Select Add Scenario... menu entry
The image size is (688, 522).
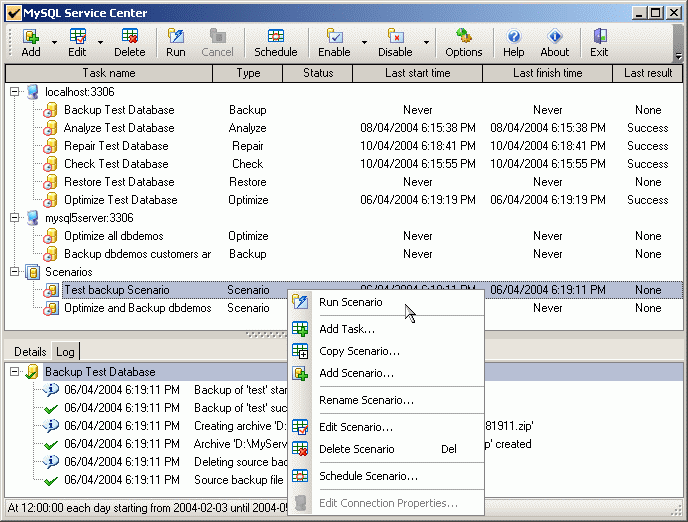(388, 373)
